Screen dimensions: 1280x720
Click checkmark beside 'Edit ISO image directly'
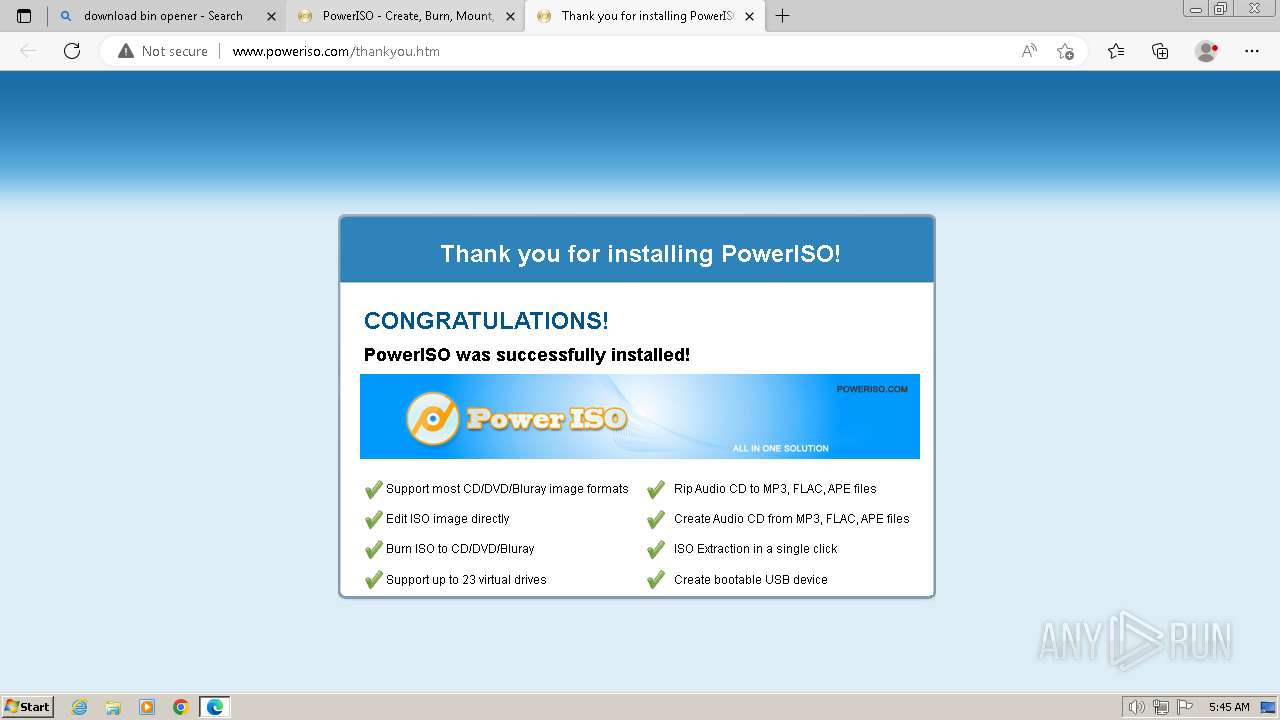coord(373,519)
